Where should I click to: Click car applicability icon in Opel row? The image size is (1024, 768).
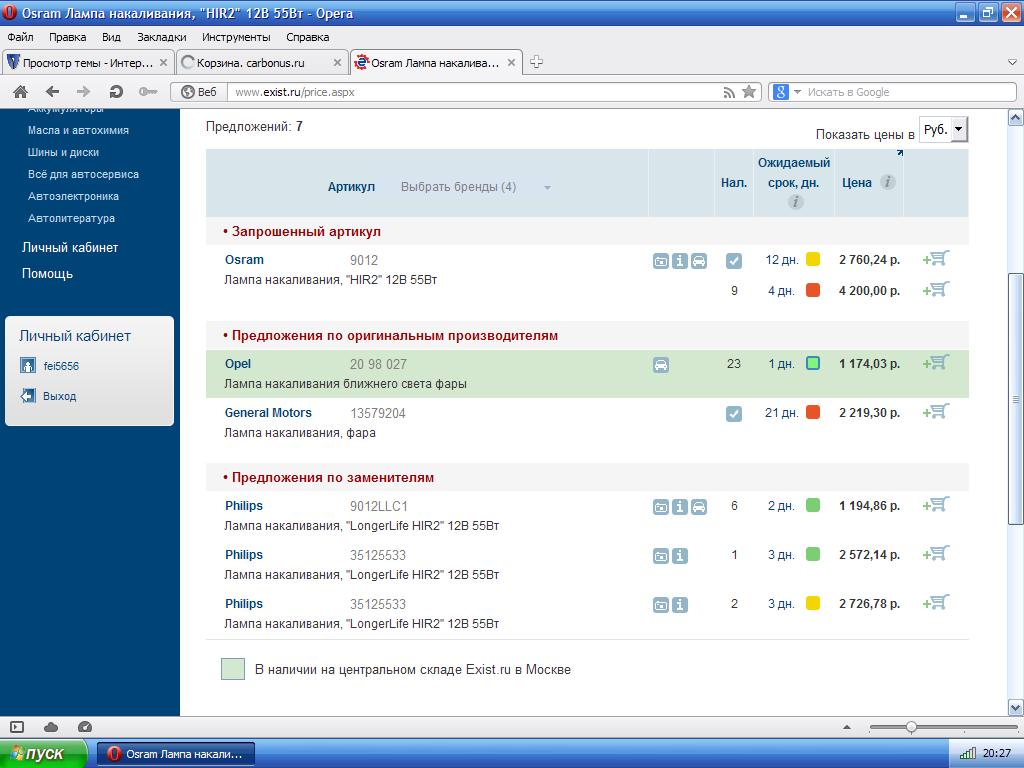click(x=661, y=365)
